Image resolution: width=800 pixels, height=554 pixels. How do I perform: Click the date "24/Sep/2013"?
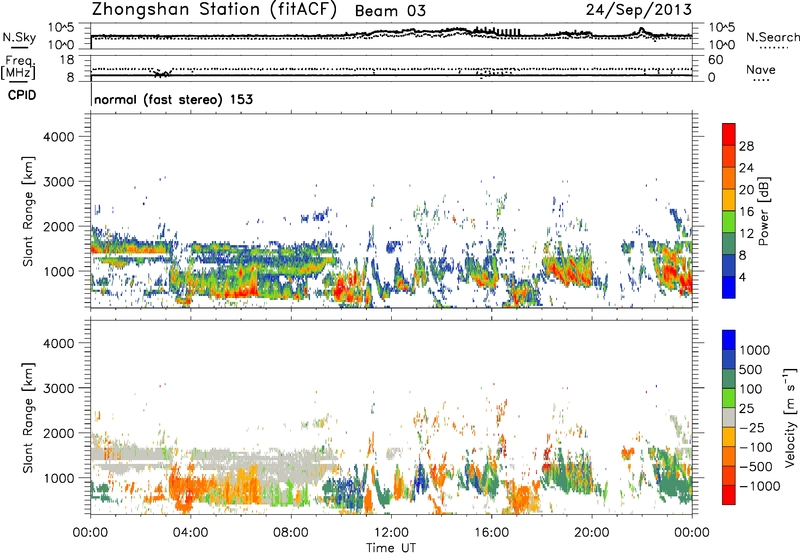[x=639, y=9]
